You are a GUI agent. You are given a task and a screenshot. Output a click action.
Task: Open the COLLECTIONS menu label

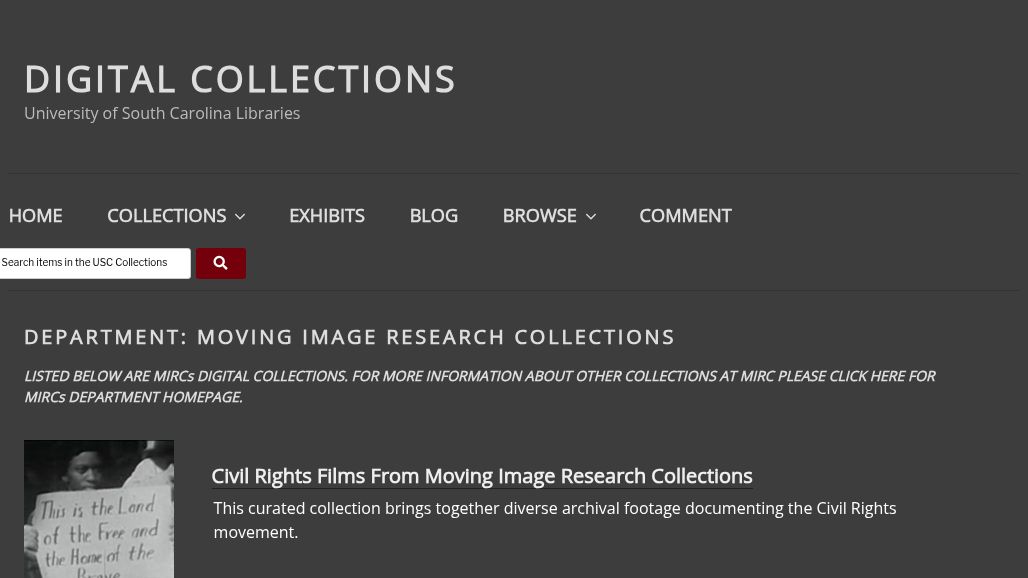click(x=166, y=216)
